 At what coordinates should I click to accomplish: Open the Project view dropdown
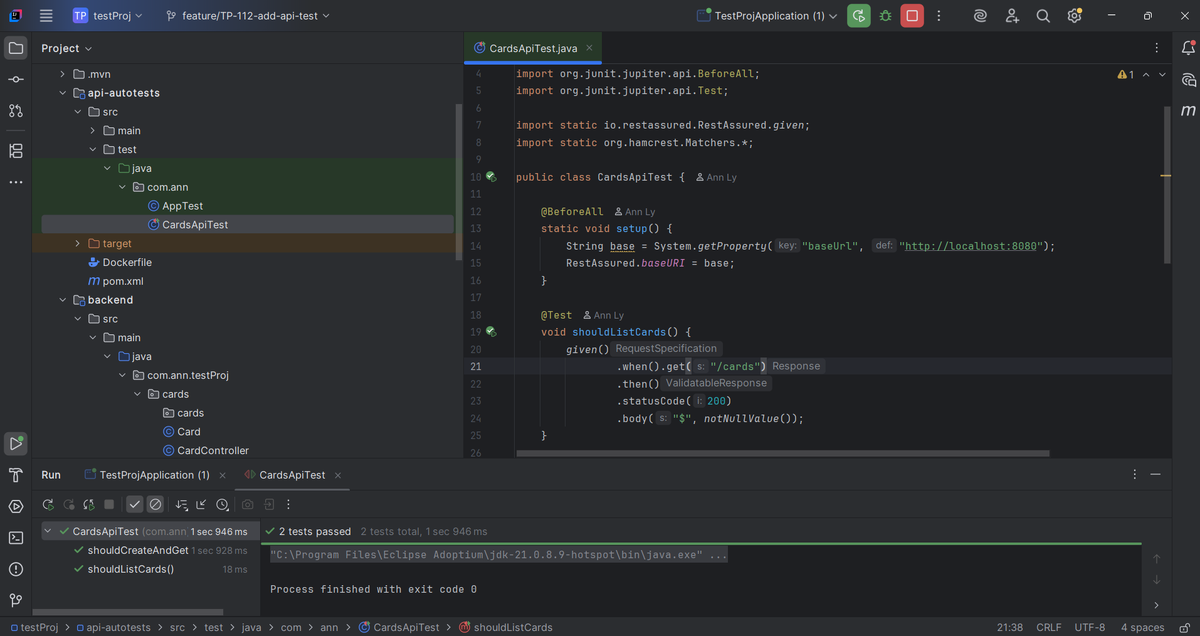tap(67, 48)
